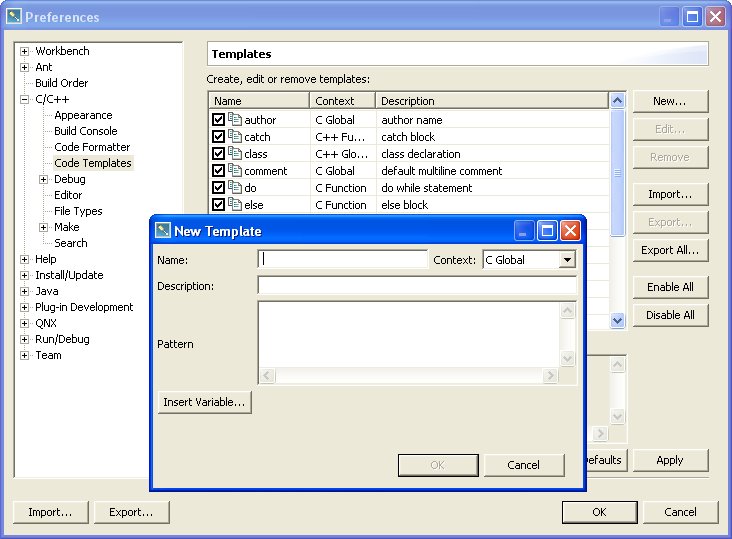This screenshot has width=732, height=539.
Task: Click the catch template icon
Action: tap(235, 137)
